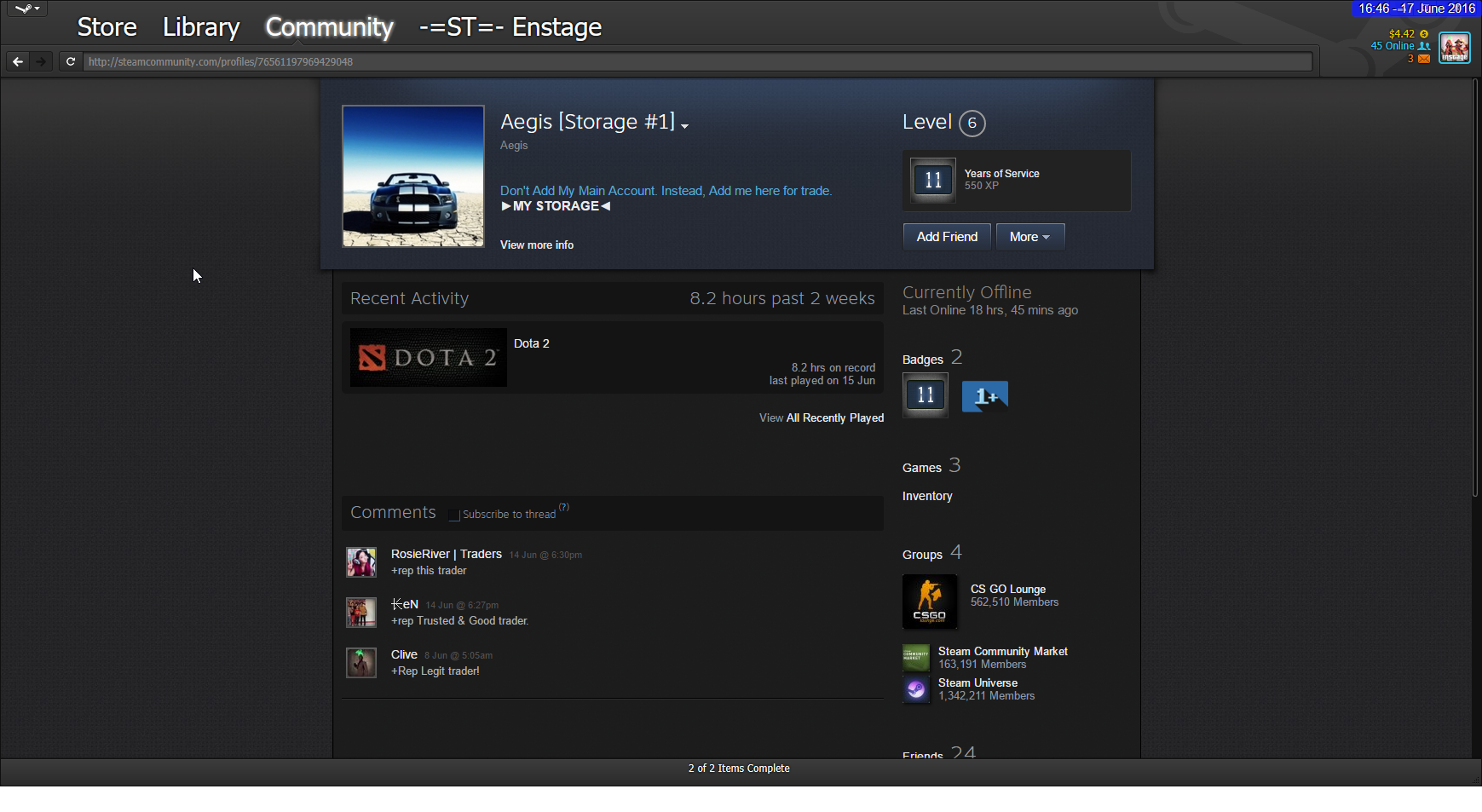Open the CS GO Lounge group icon
The width and height of the screenshot is (1482, 812).
click(929, 602)
